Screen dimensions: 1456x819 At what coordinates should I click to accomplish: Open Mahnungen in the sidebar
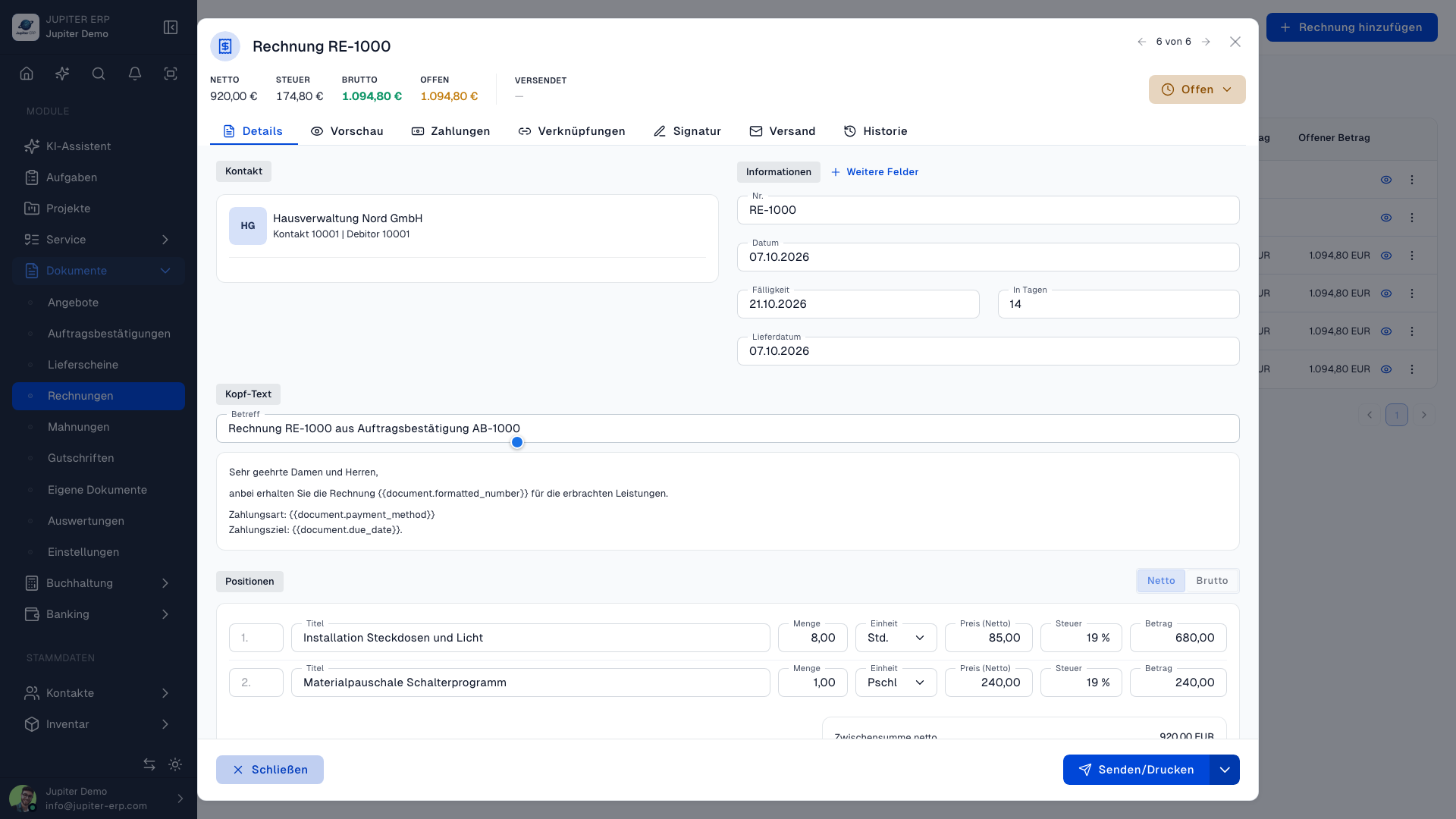[x=99, y=427]
